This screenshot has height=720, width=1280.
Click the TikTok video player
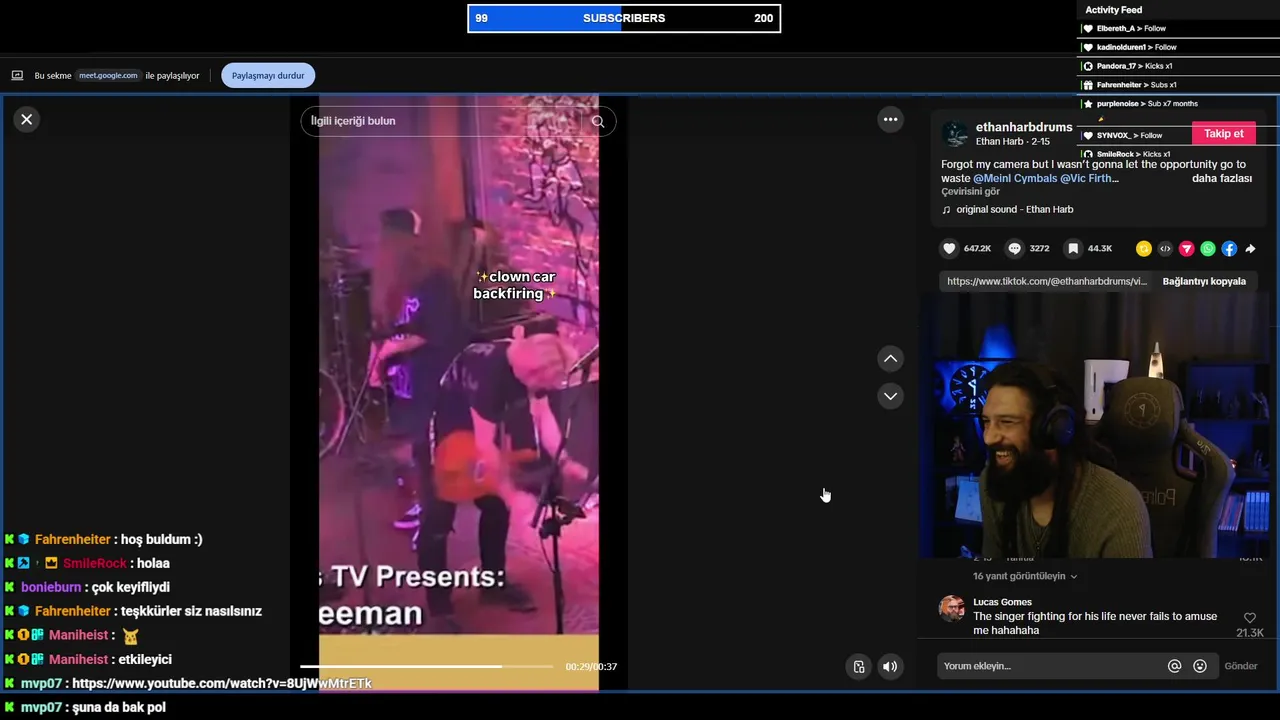tap(459, 392)
